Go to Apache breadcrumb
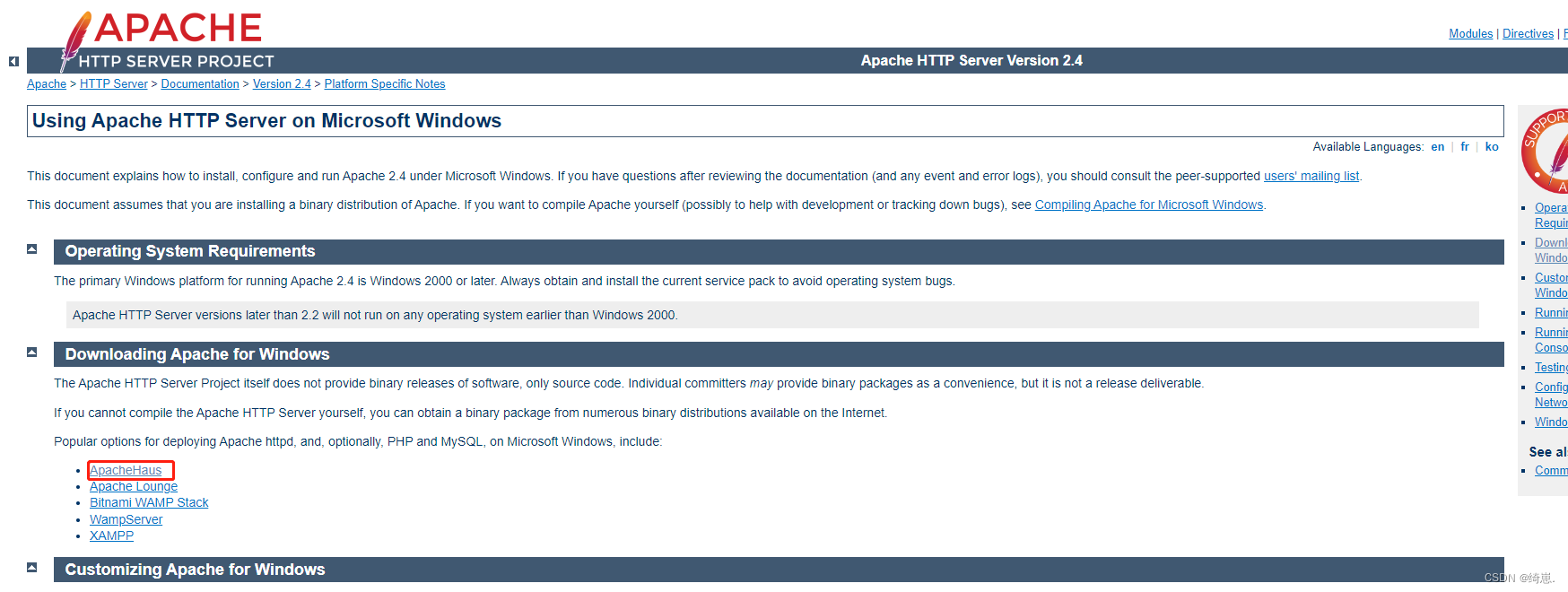 [47, 83]
